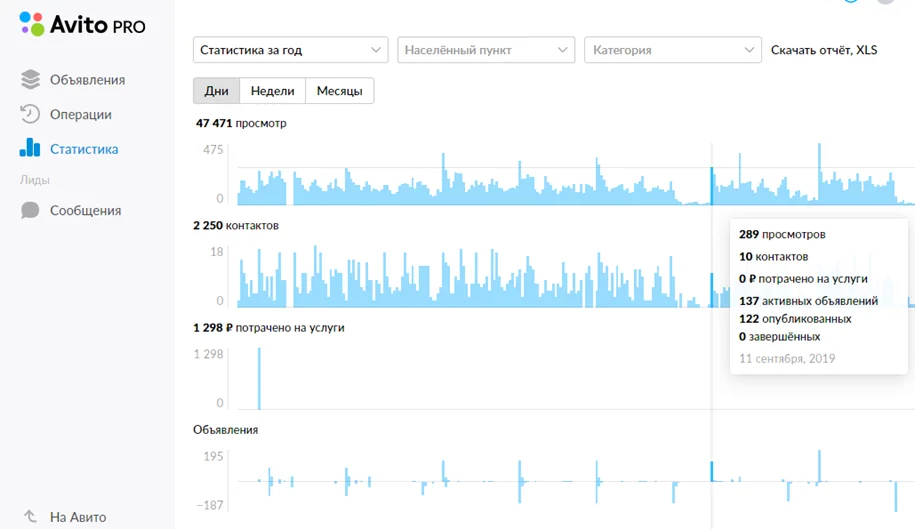This screenshot has height=529, width=915.
Task: Open Статистика in the sidebar
Action: (x=84, y=149)
